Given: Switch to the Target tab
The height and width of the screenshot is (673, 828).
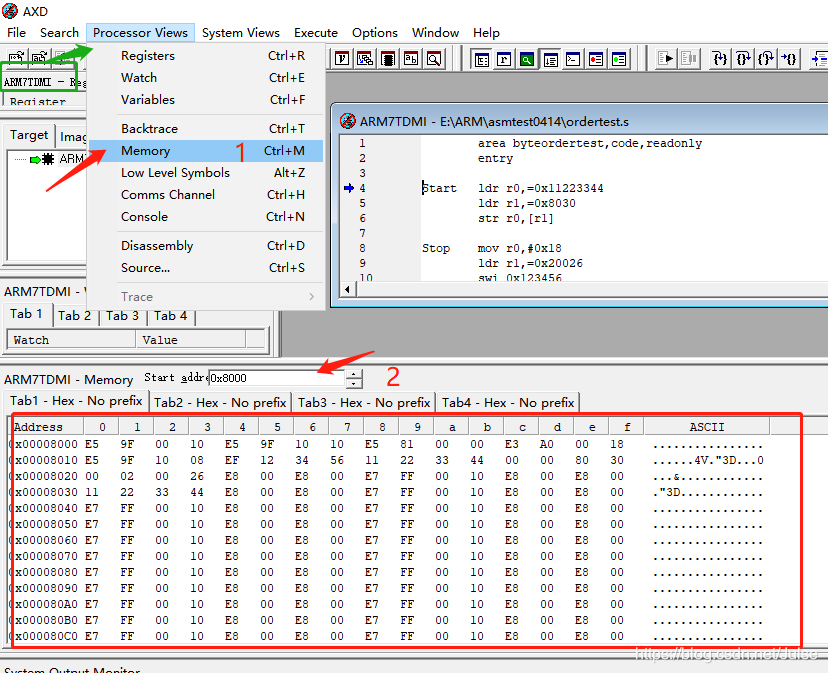Looking at the screenshot, I should [x=29, y=135].
